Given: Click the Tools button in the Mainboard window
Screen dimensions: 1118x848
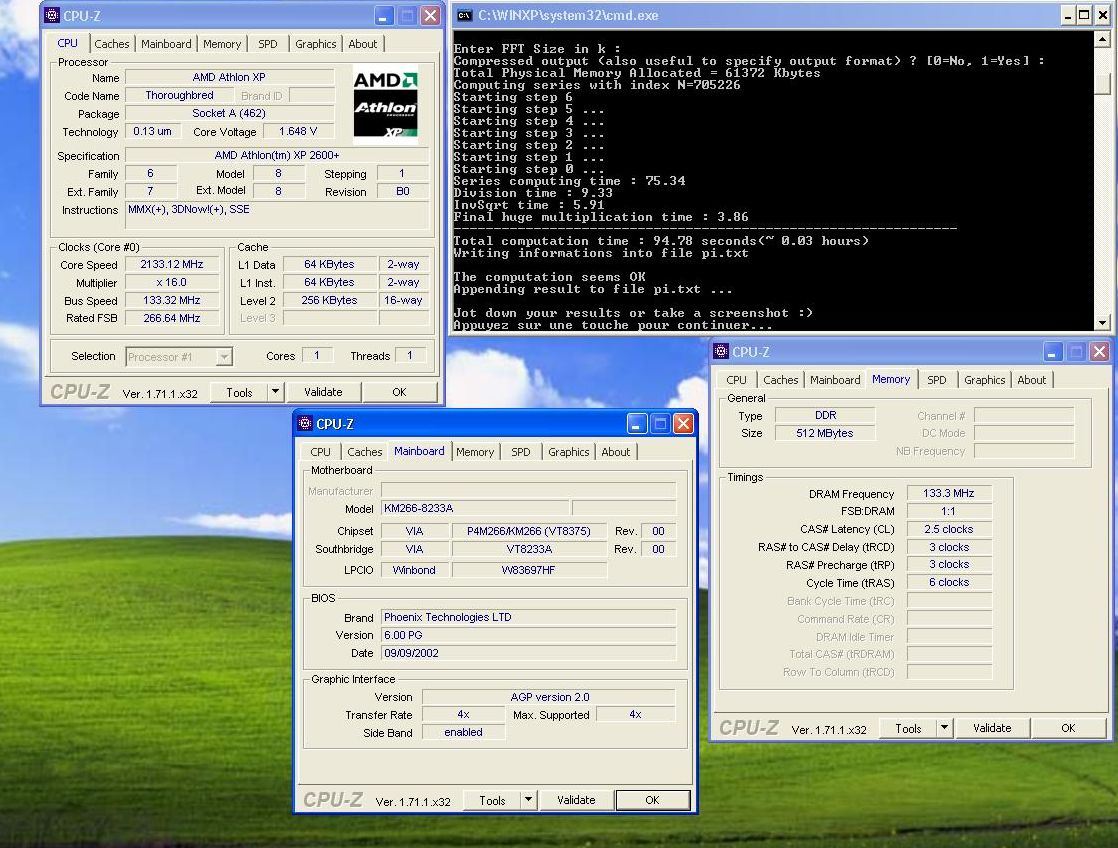Looking at the screenshot, I should click(492, 800).
